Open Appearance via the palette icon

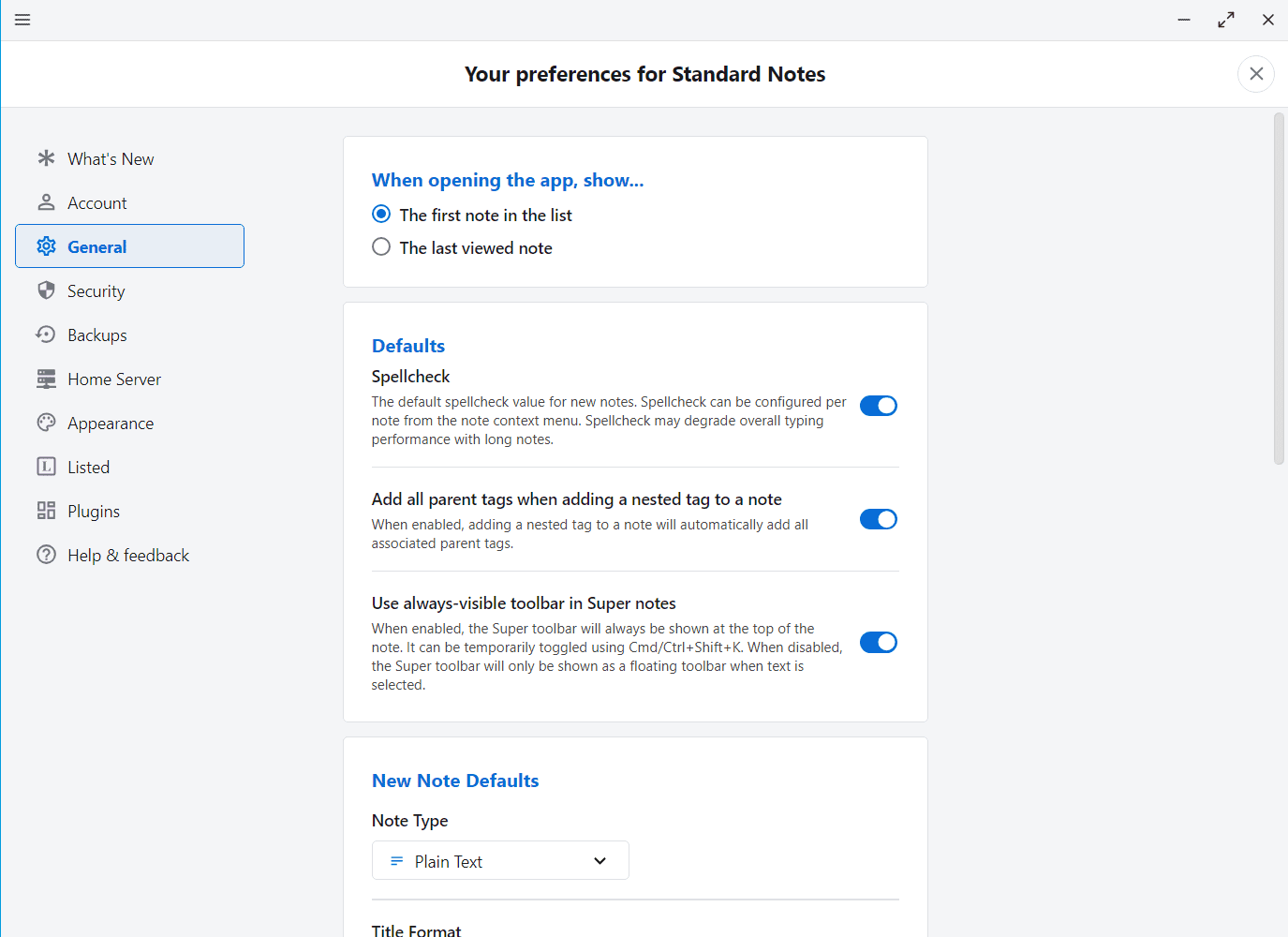[46, 423]
